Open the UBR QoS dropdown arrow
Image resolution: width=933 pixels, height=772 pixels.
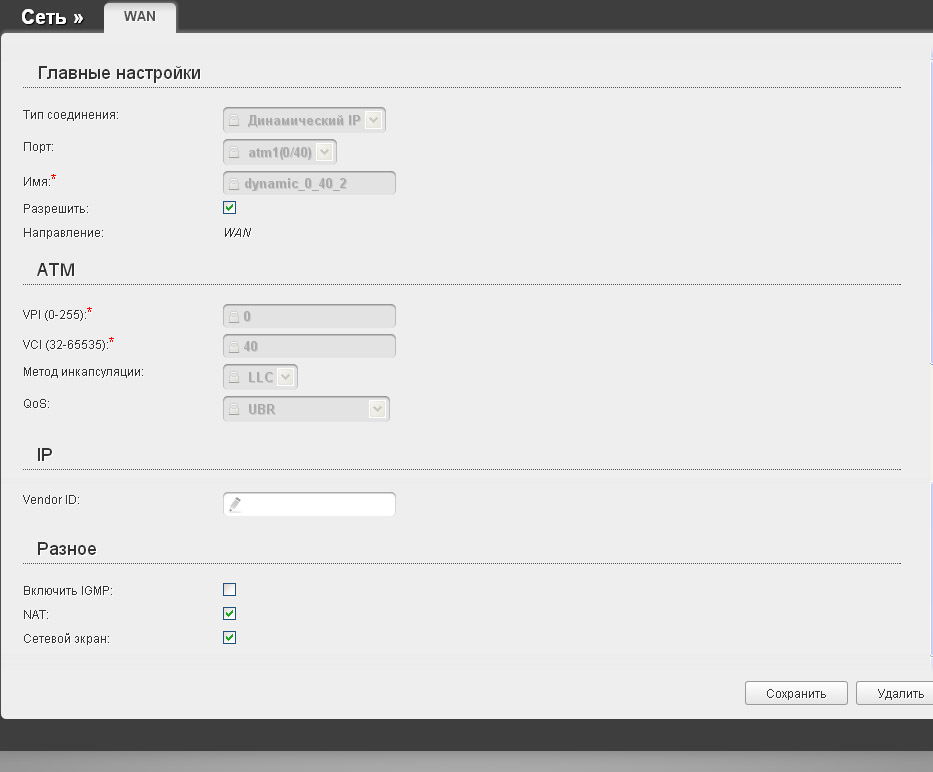[x=377, y=409]
